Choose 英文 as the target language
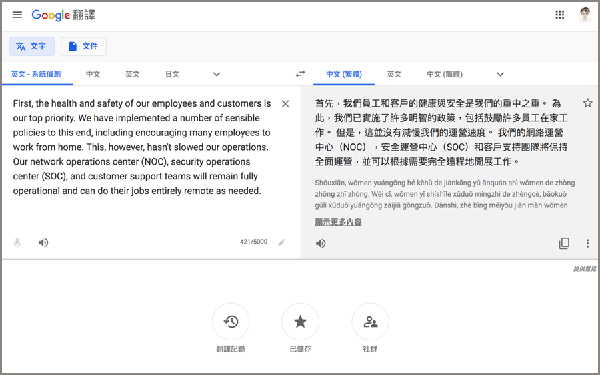This screenshot has width=600, height=375. tap(394, 74)
